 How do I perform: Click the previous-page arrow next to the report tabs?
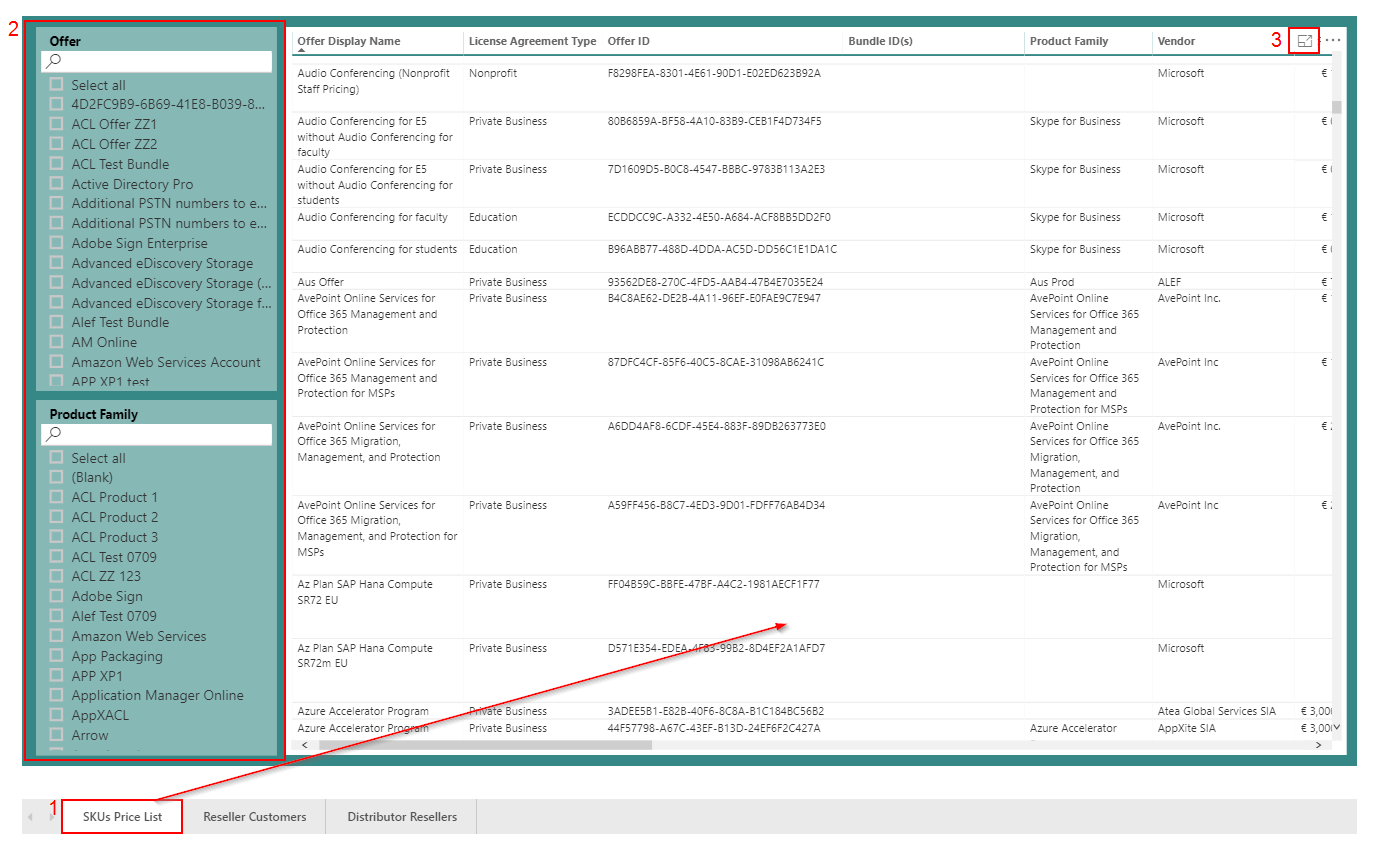[x=30, y=817]
